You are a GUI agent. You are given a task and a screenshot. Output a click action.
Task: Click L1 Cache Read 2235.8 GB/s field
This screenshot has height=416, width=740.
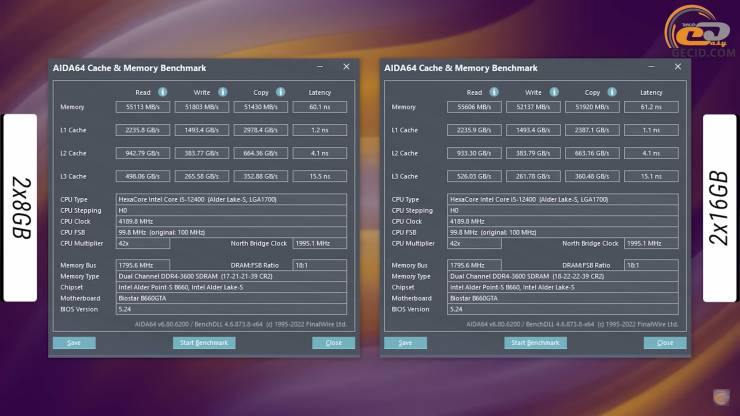click(143, 130)
